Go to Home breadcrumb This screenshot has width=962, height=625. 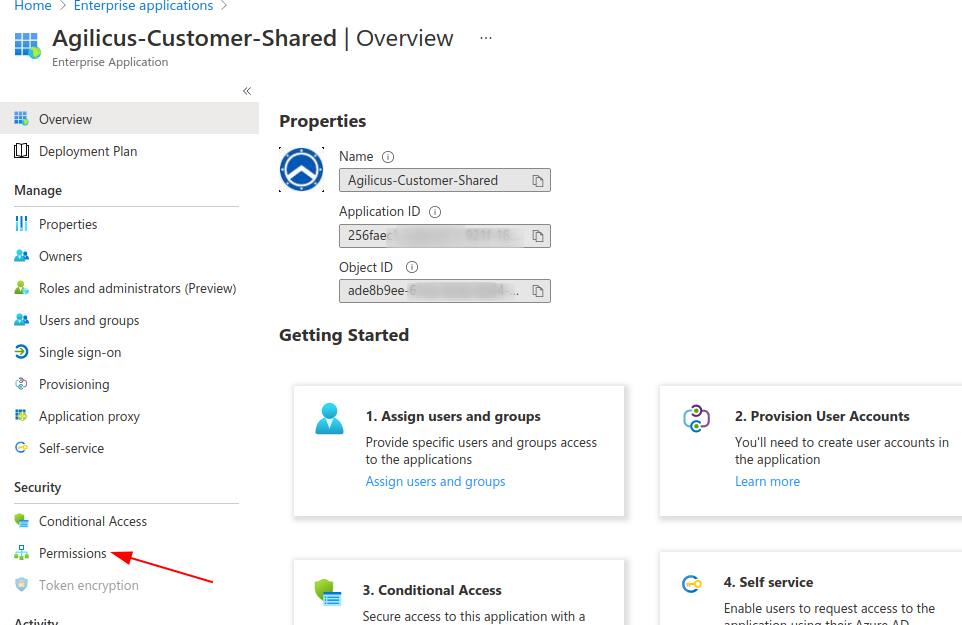(x=33, y=6)
